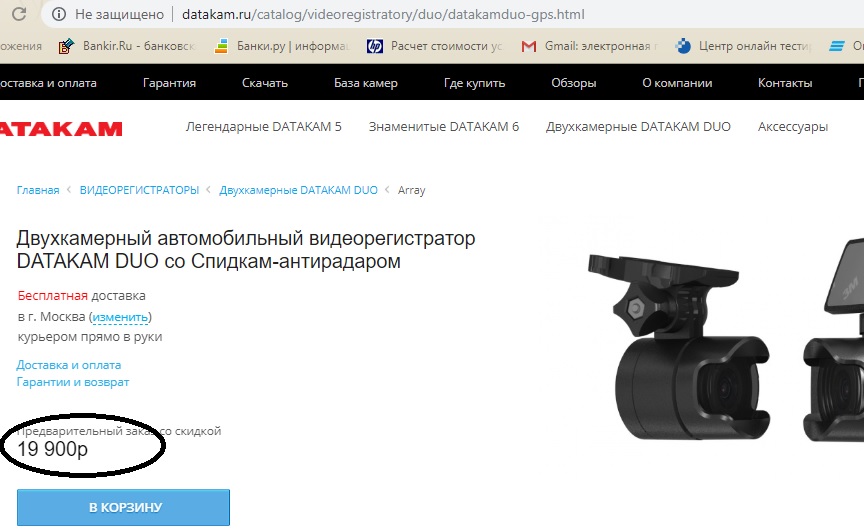Go to База камер in top menu
864x532 pixels.
click(x=365, y=83)
